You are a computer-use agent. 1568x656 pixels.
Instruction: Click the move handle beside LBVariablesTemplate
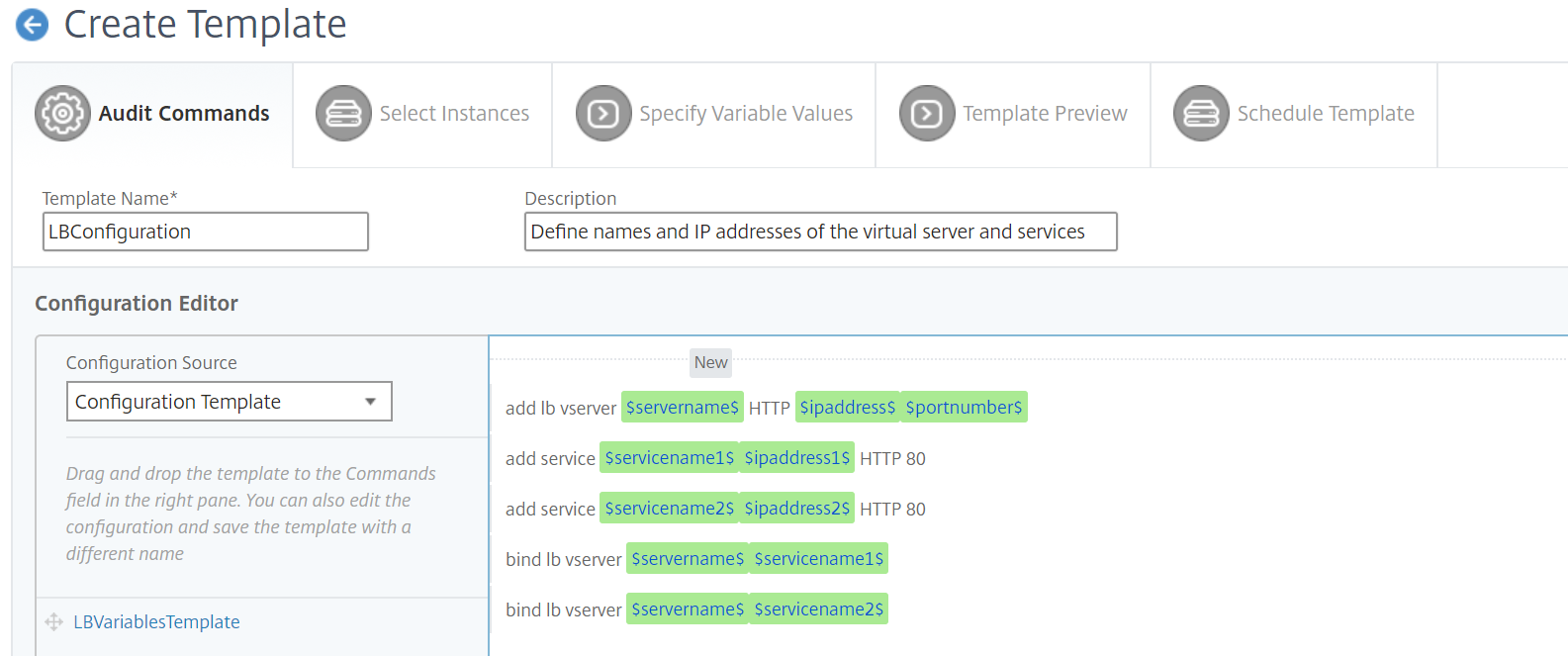click(x=54, y=621)
